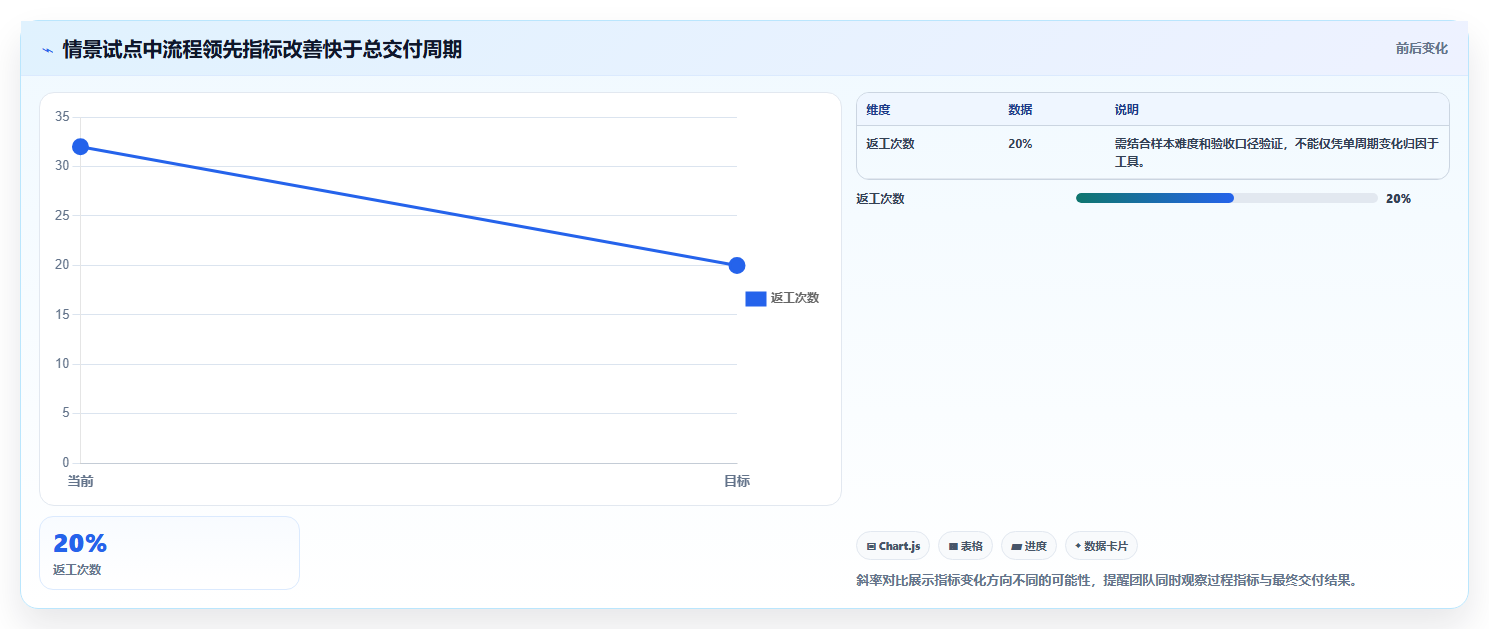Click the 当前 x-axis label
Image resolution: width=1489 pixels, height=629 pixels.
point(80,481)
